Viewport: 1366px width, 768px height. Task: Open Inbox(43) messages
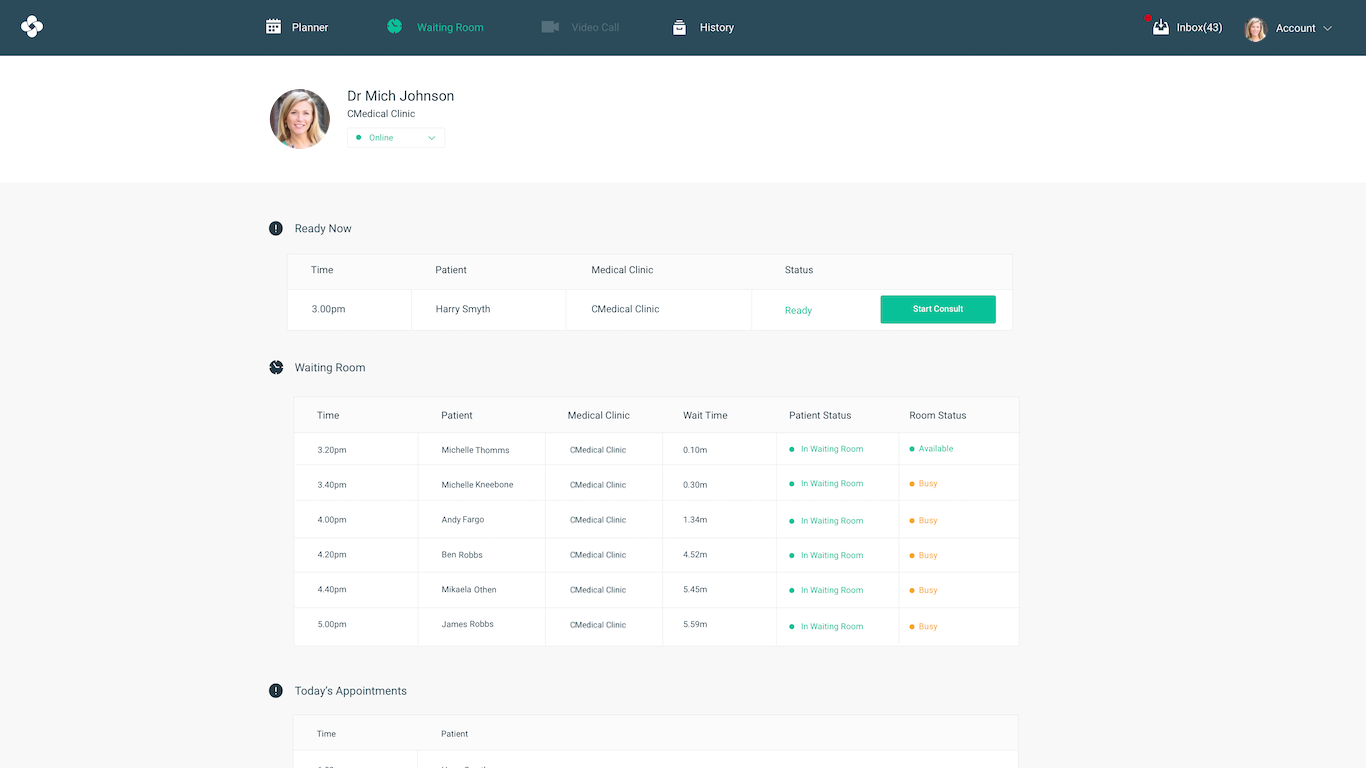click(x=1199, y=27)
